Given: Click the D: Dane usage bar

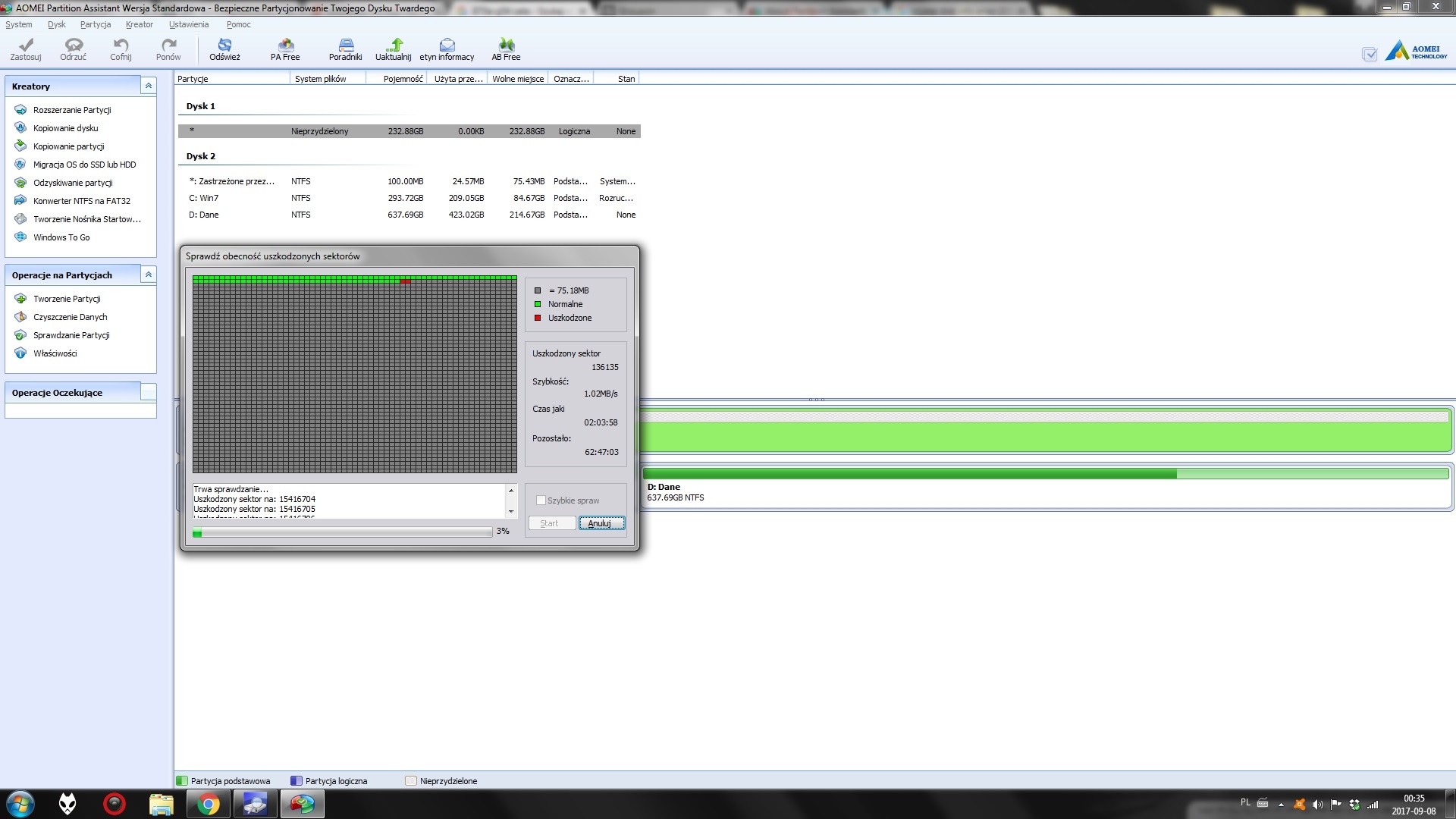Looking at the screenshot, I should (x=1046, y=473).
